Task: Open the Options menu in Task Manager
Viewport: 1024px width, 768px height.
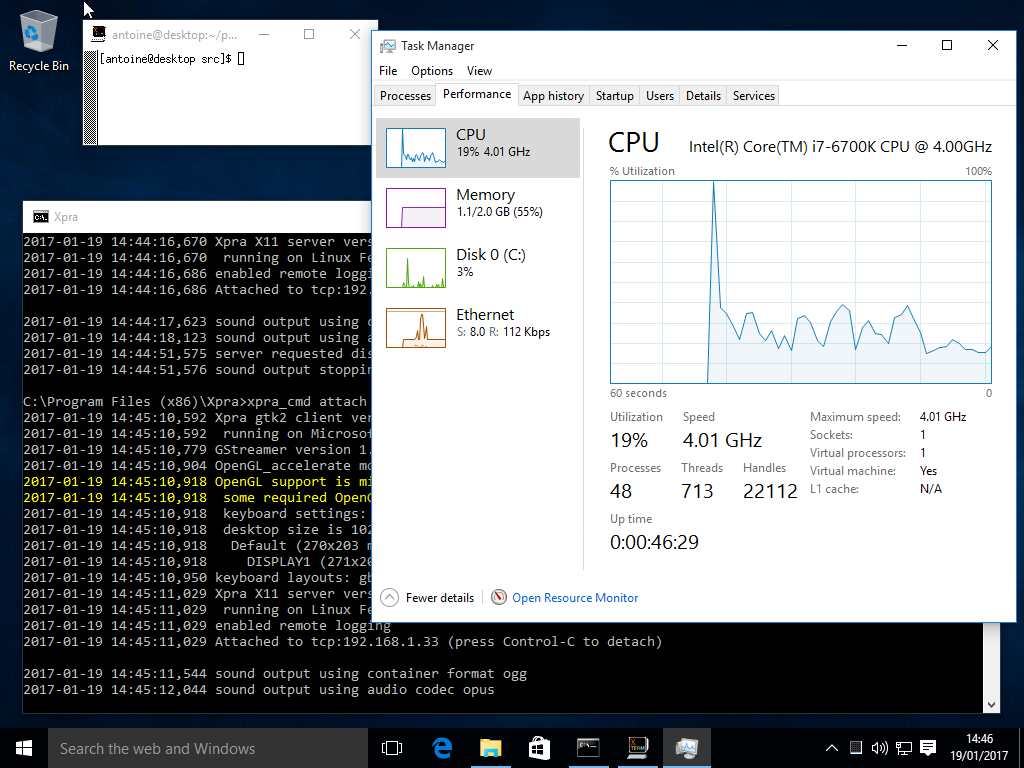Action: point(432,71)
